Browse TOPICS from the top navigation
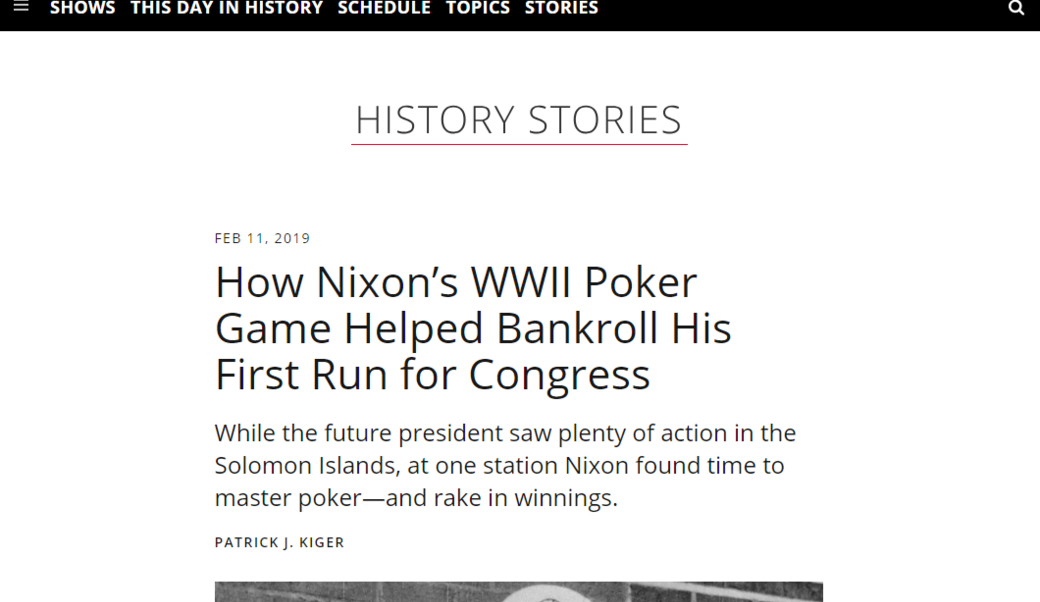Image resolution: width=1040 pixels, height=602 pixels. point(478,8)
